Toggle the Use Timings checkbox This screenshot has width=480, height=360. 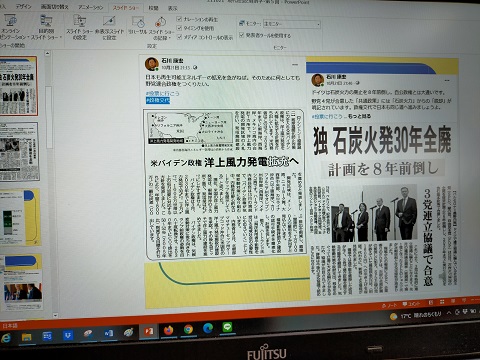click(179, 28)
